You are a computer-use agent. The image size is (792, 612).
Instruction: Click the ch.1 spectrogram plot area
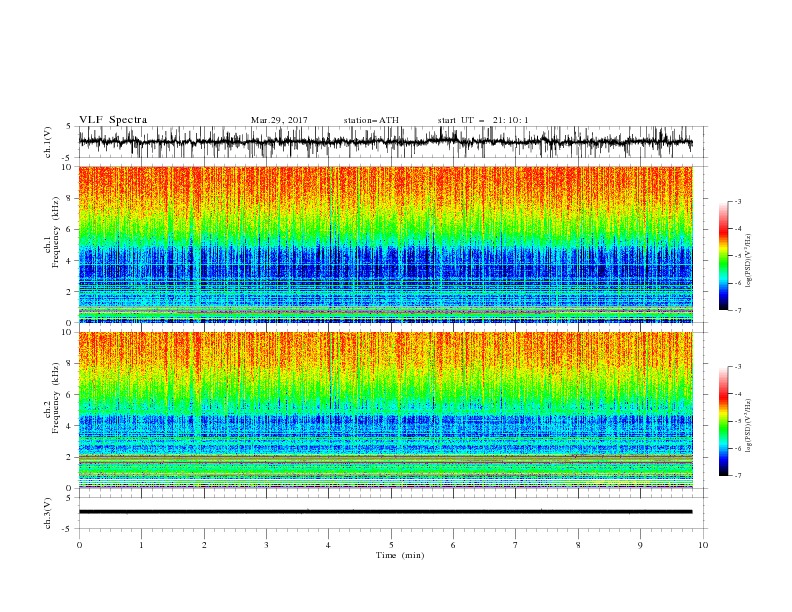pyautogui.click(x=386, y=244)
